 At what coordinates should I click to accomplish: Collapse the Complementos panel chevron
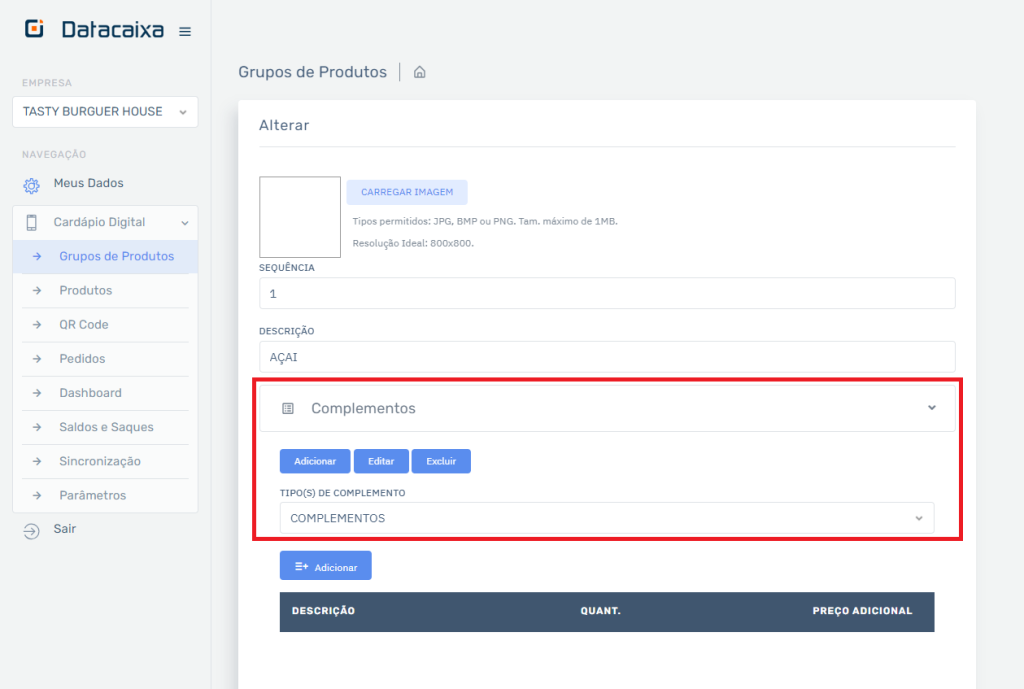coord(931,408)
